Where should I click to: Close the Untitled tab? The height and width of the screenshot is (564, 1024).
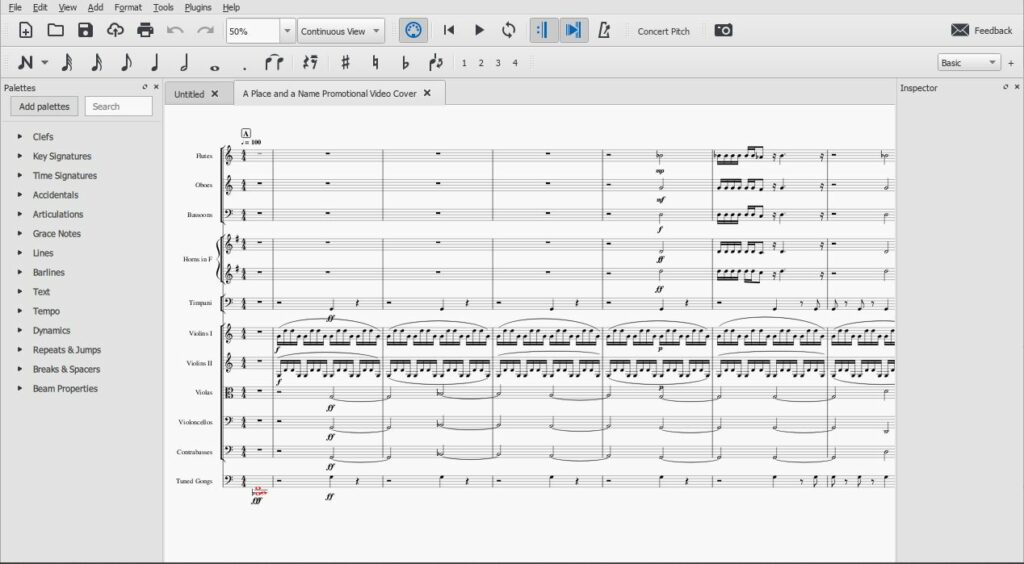215,94
